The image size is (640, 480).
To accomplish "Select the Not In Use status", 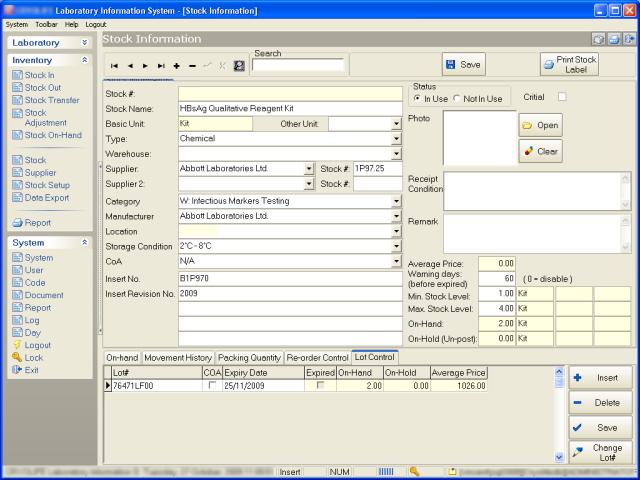I will (x=456, y=98).
